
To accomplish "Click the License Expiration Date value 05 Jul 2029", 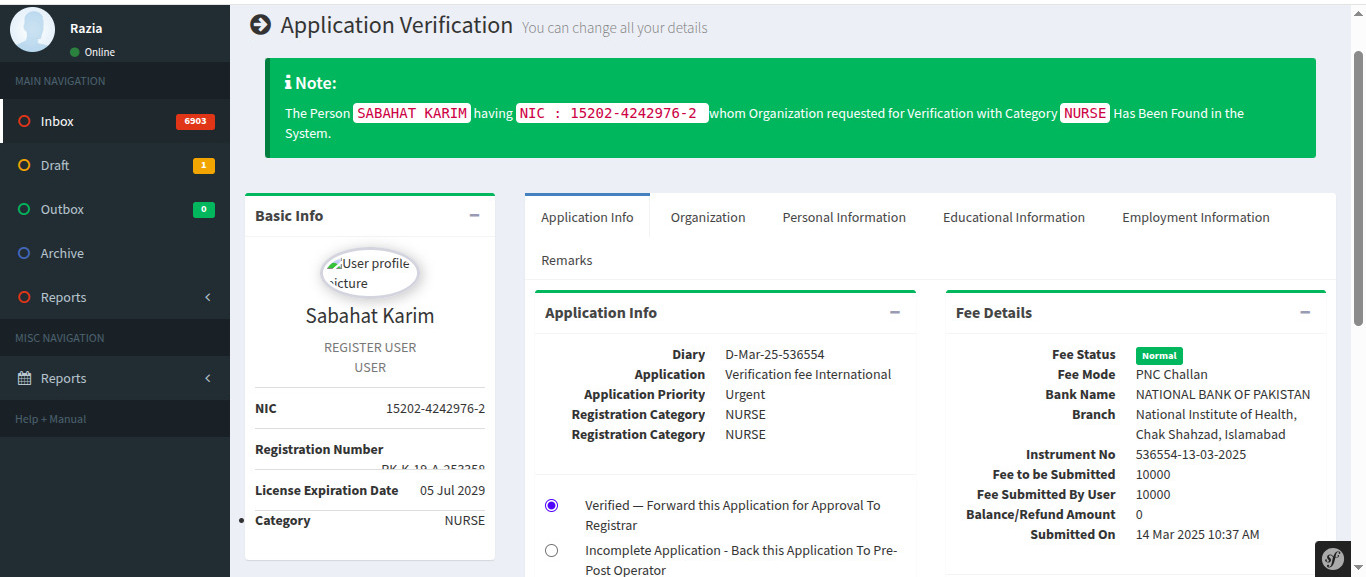I will (452, 490).
